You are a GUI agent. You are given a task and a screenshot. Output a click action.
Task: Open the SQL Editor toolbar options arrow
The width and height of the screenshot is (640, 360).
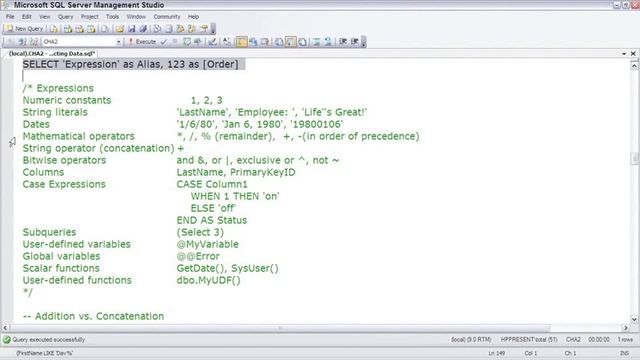point(364,42)
